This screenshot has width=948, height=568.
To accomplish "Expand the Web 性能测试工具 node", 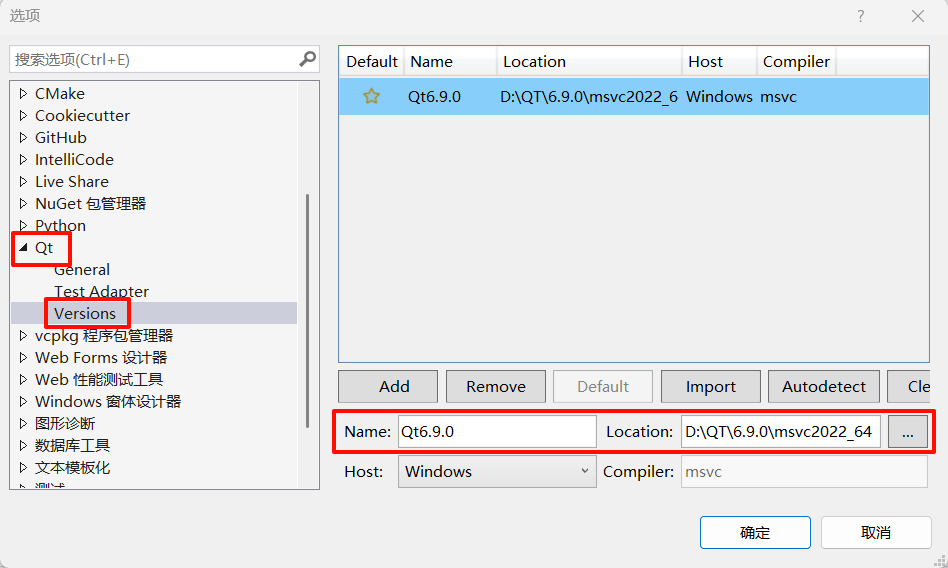I will [24, 380].
